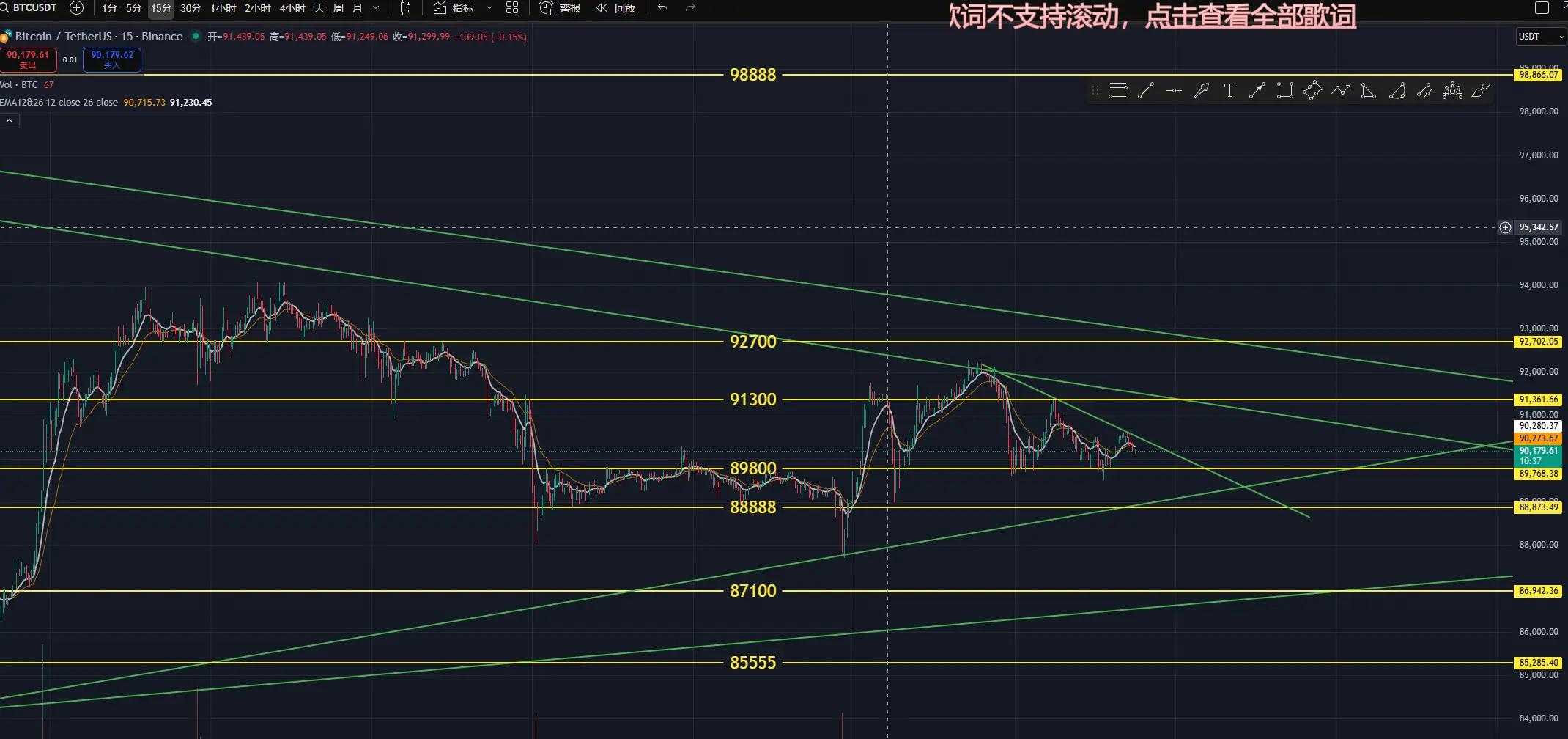Open the layout grid selector
1568x739 pixels.
pos(512,8)
